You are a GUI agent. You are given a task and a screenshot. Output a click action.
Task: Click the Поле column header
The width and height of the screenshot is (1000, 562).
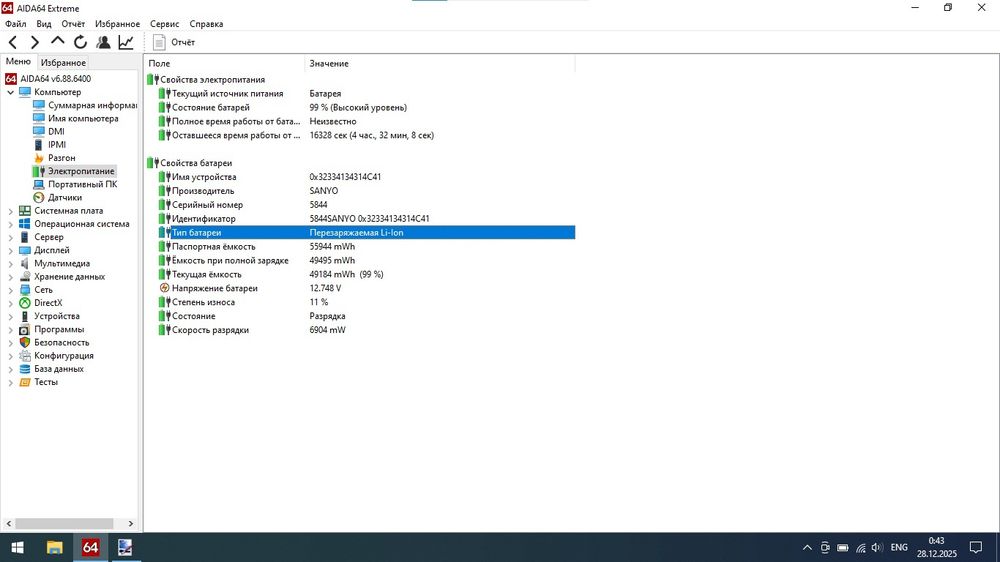pos(224,63)
